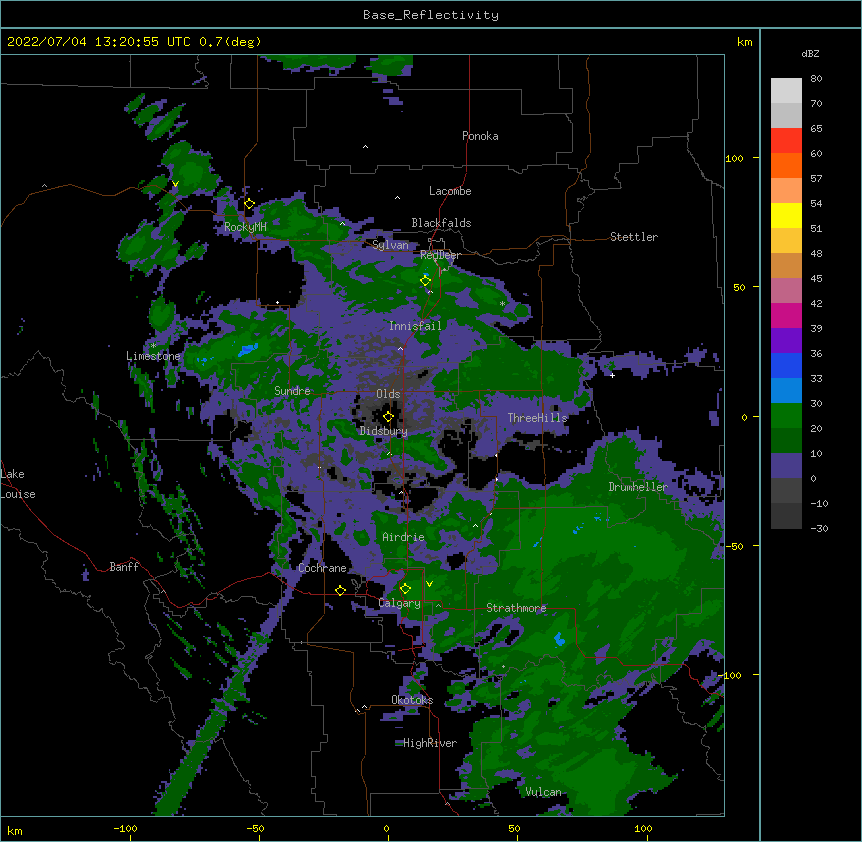
Task: Click the dBZ legend heading
Action: [x=810, y=53]
